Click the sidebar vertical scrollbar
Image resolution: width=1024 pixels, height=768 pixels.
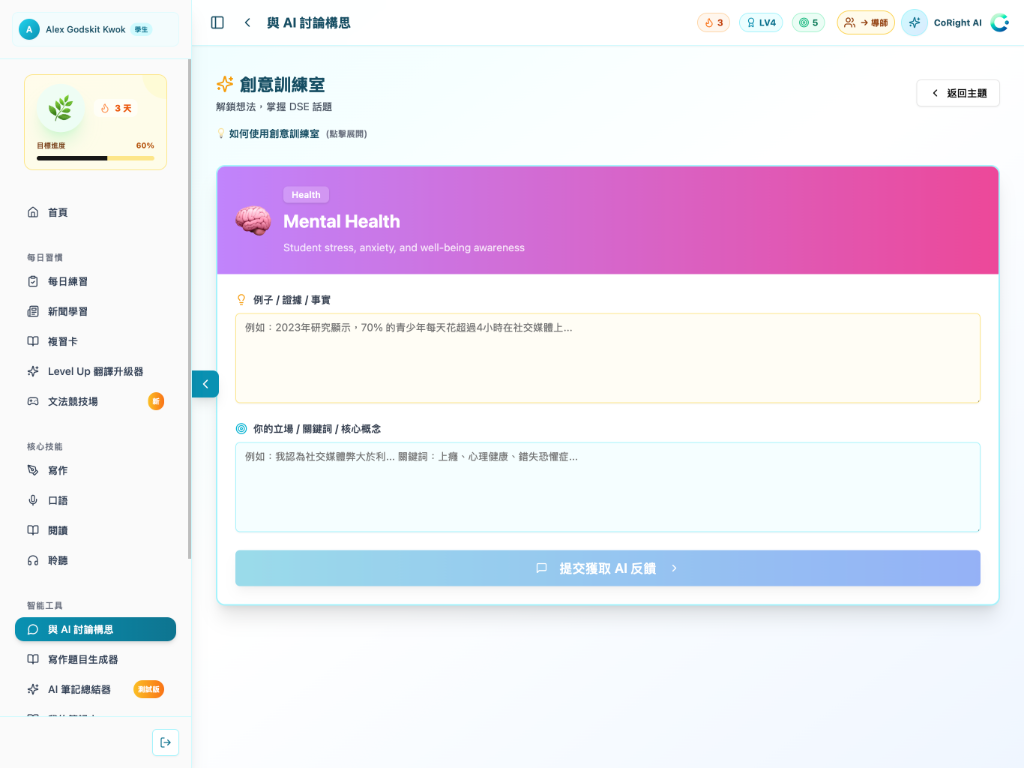pos(189,309)
